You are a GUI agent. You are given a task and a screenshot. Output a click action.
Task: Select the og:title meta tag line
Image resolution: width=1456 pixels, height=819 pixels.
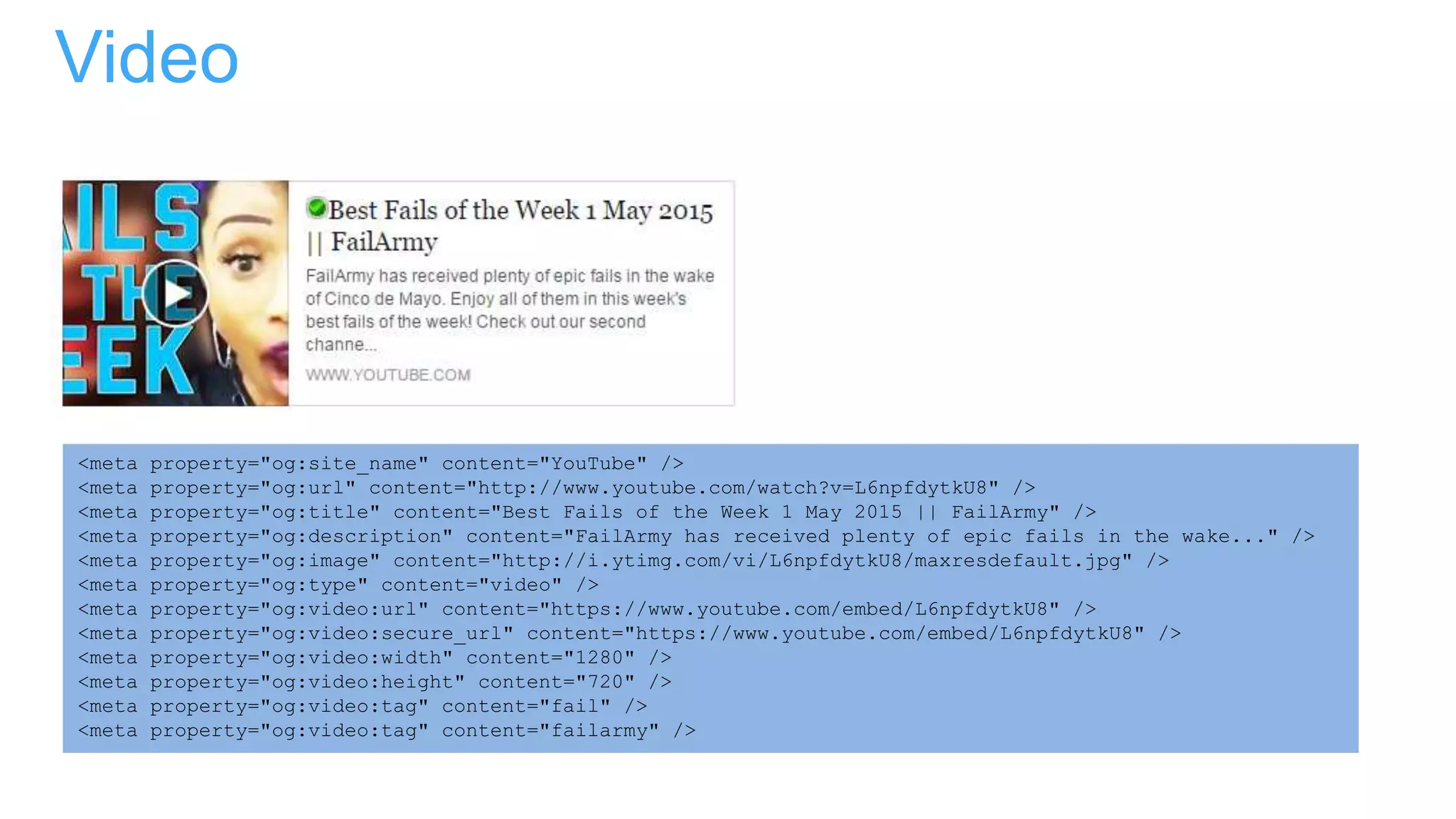(x=587, y=512)
